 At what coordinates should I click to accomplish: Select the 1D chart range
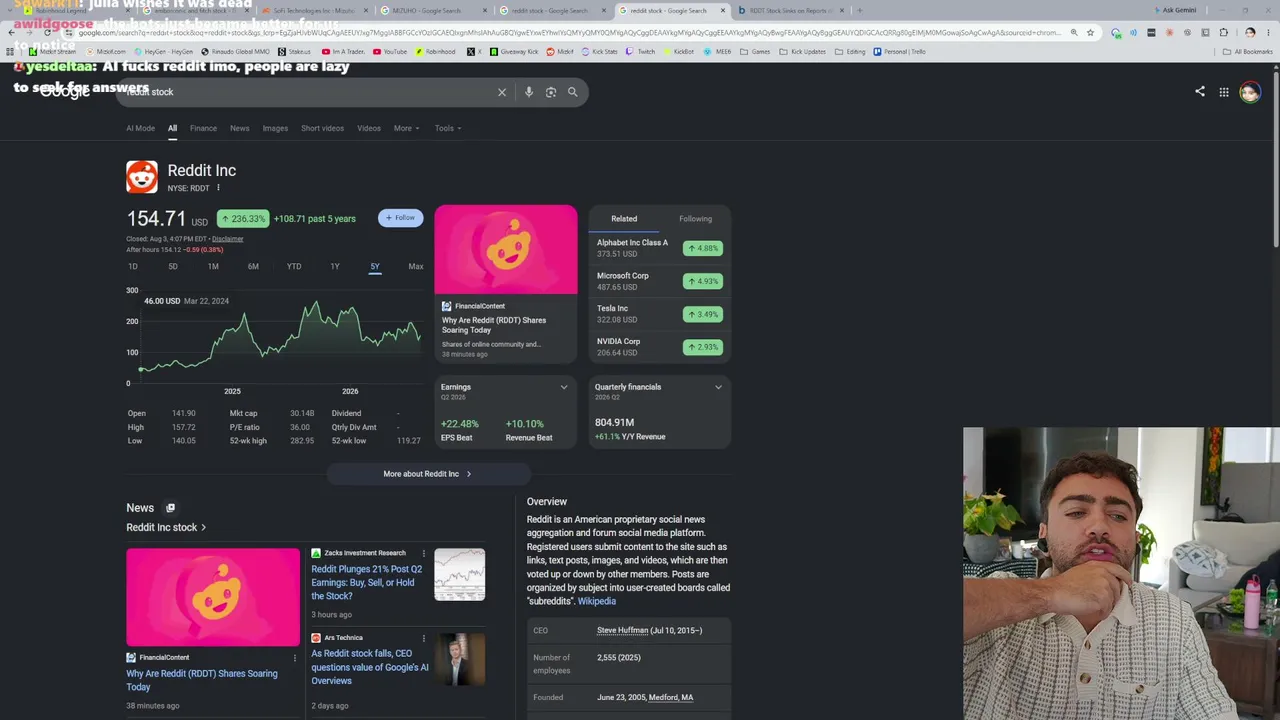pos(133,266)
